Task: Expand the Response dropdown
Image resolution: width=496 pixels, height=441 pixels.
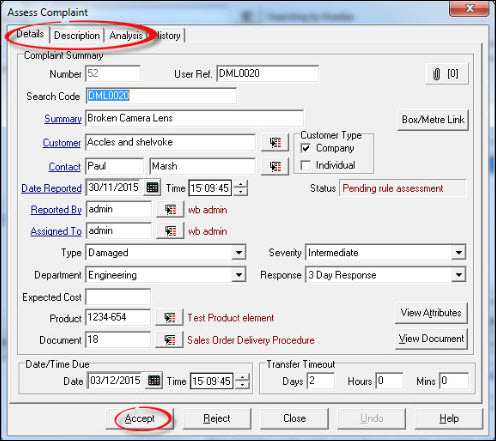Action: pyautogui.click(x=459, y=275)
